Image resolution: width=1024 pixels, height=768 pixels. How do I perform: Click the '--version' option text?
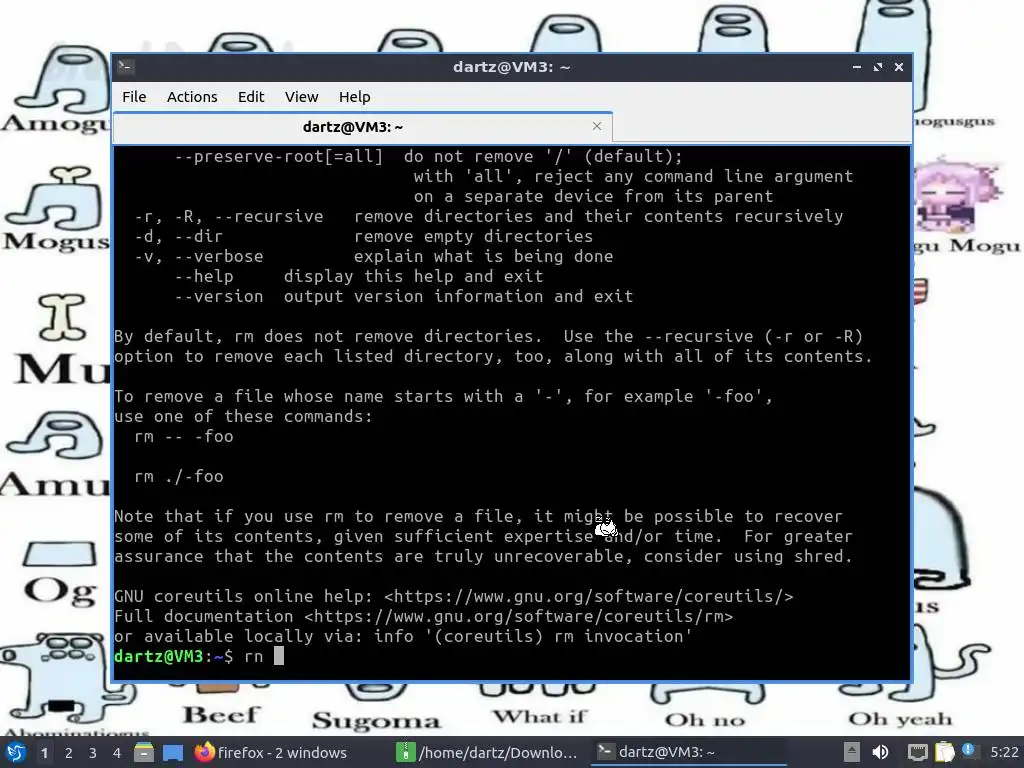coord(219,296)
